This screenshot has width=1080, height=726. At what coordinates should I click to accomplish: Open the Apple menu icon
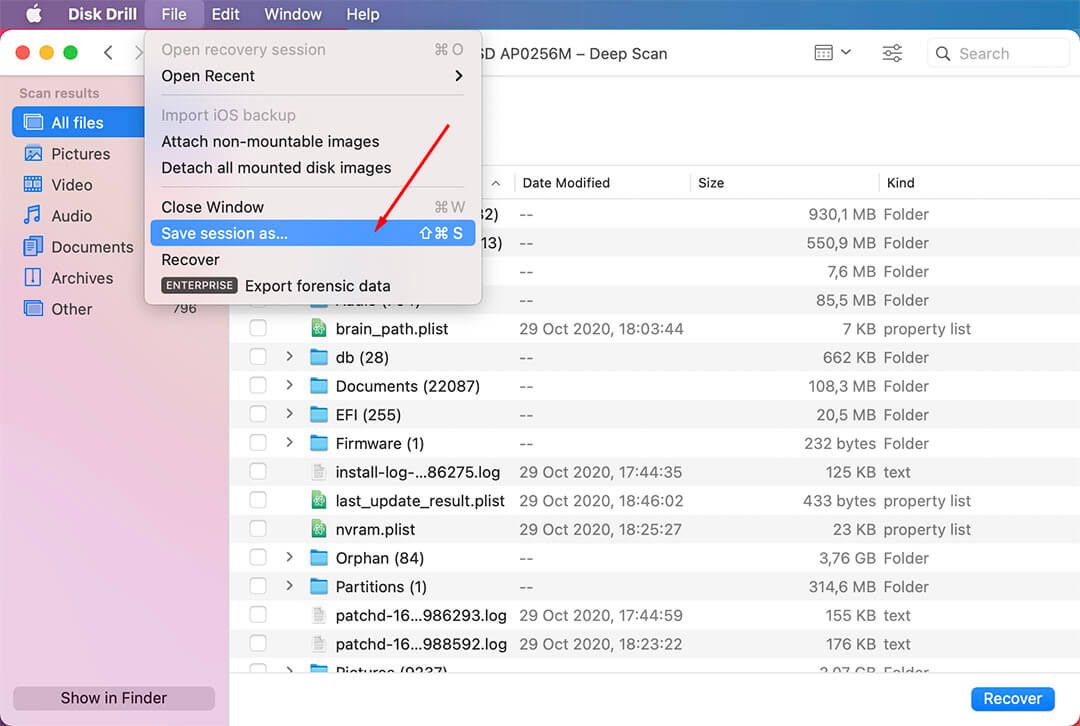(x=33, y=14)
